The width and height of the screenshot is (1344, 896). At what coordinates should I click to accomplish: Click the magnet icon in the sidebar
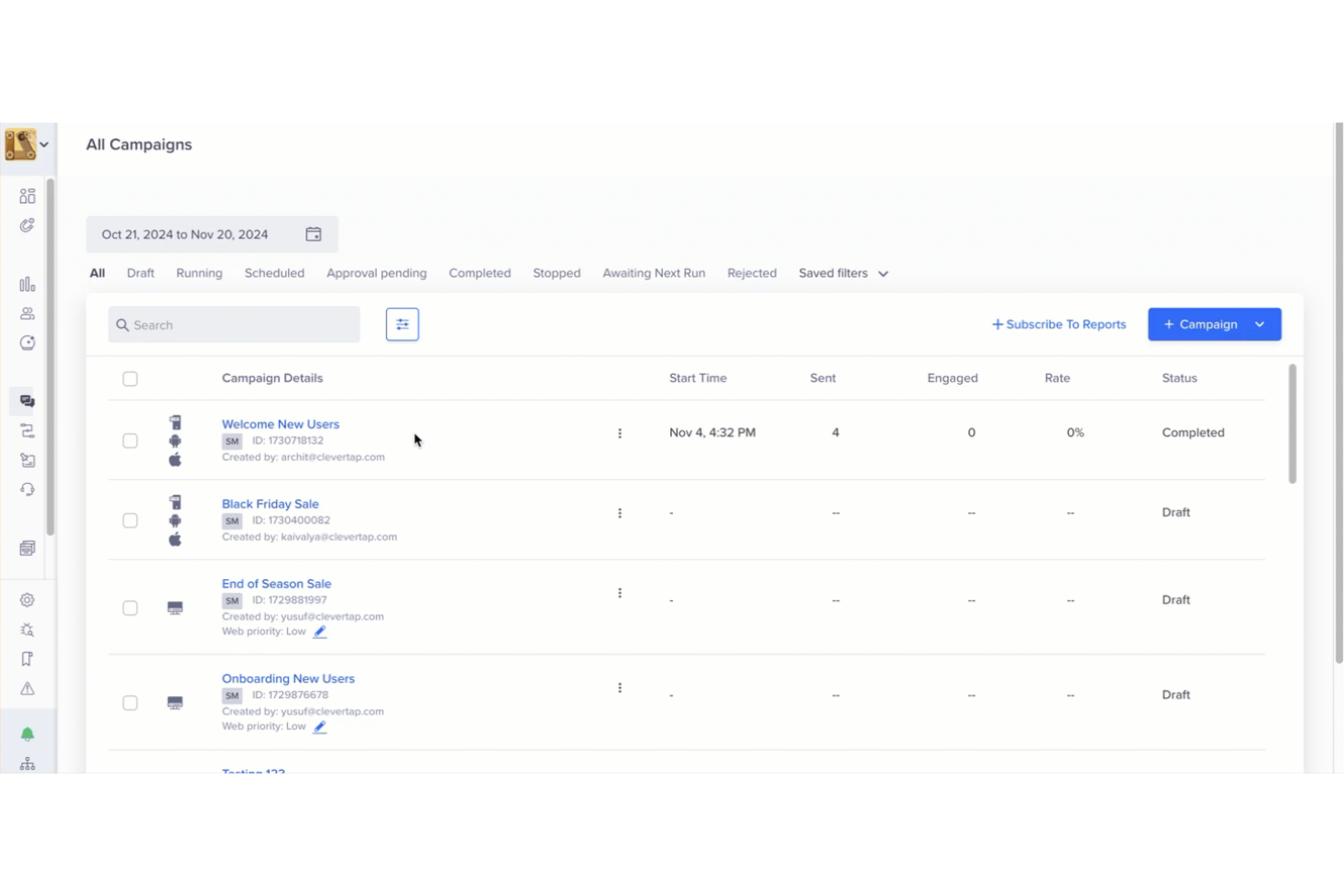(27, 225)
